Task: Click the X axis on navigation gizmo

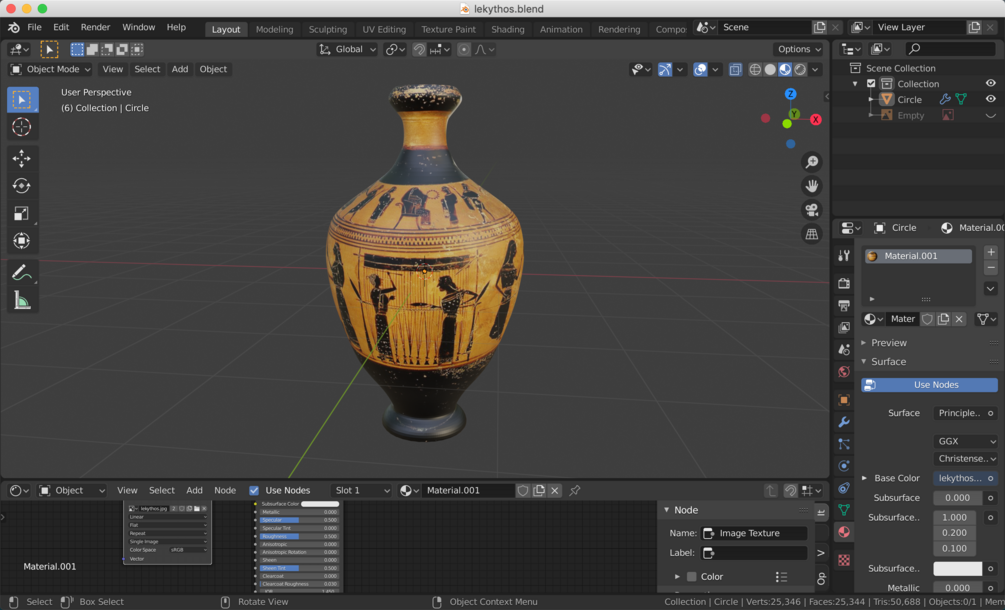Action: 815,119
